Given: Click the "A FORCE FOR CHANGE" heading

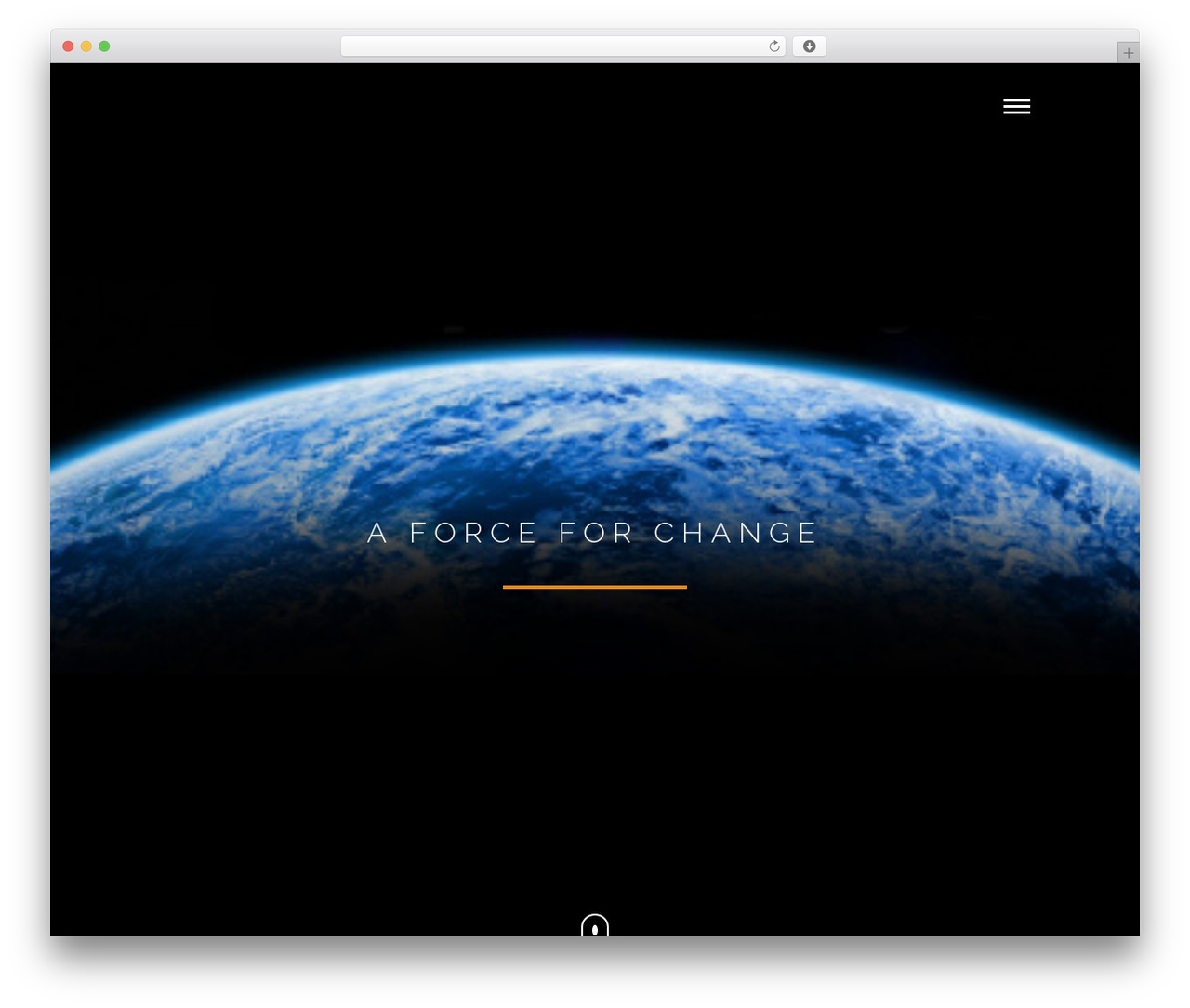Looking at the screenshot, I should coord(593,533).
